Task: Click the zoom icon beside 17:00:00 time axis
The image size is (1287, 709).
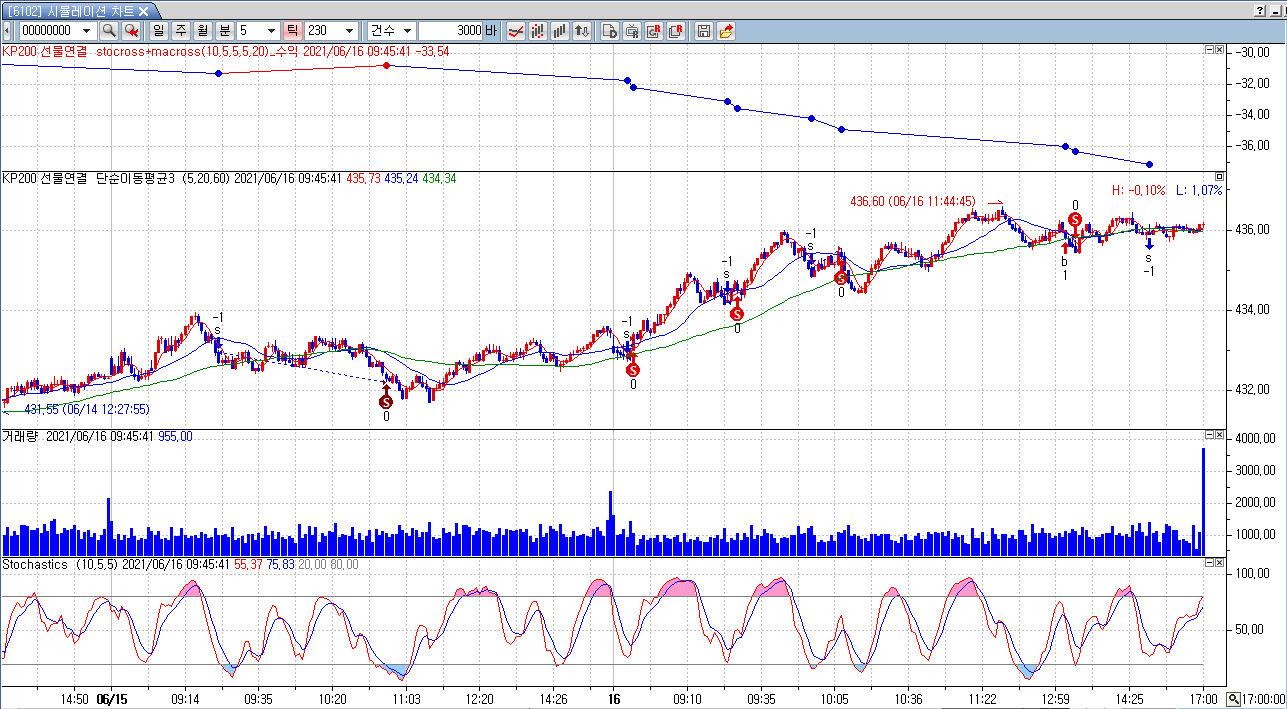Action: [1234, 699]
